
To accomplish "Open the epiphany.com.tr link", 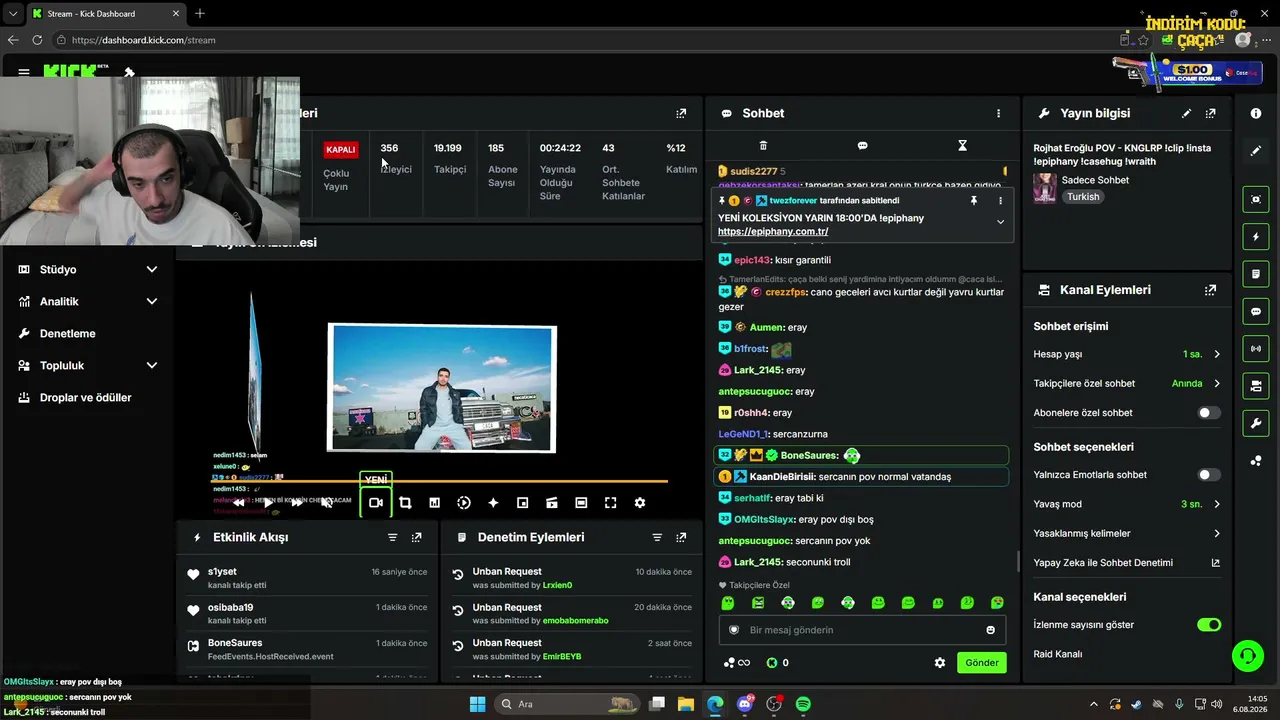I will pyautogui.click(x=773, y=232).
